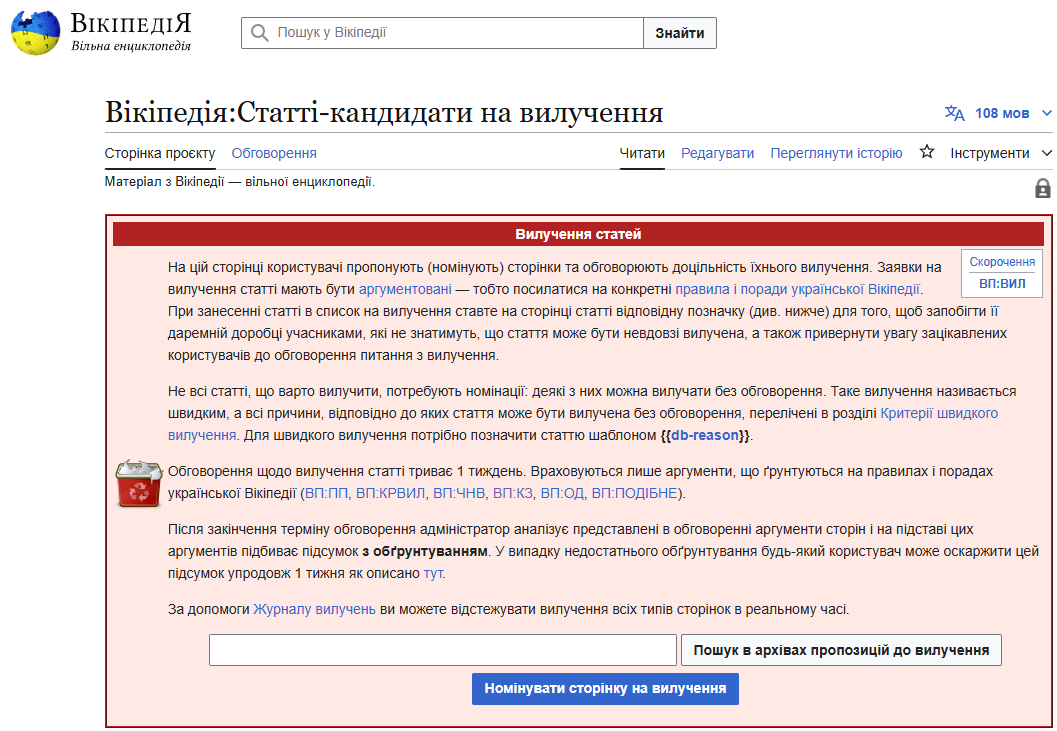Open the db-reason template link

click(704, 436)
